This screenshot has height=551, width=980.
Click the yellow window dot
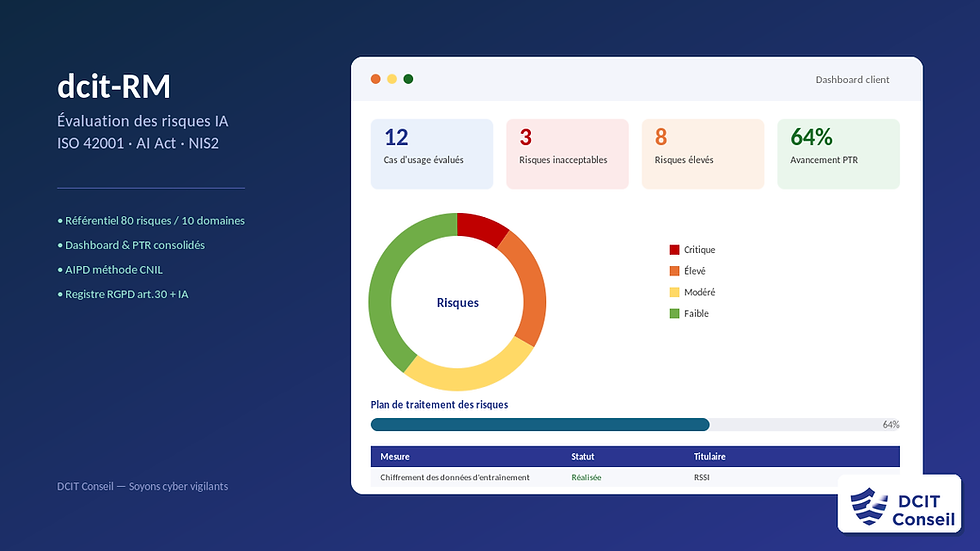tap(392, 79)
